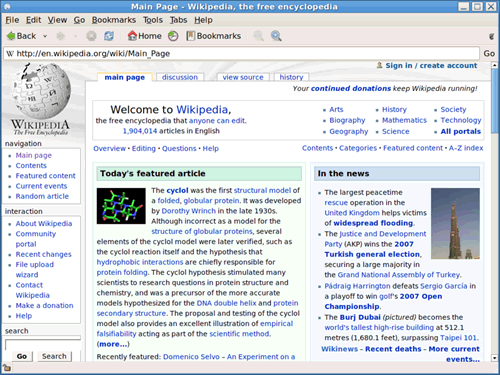Open the Bookmarks menu
Screen dimensions: 500x375
[114, 20]
